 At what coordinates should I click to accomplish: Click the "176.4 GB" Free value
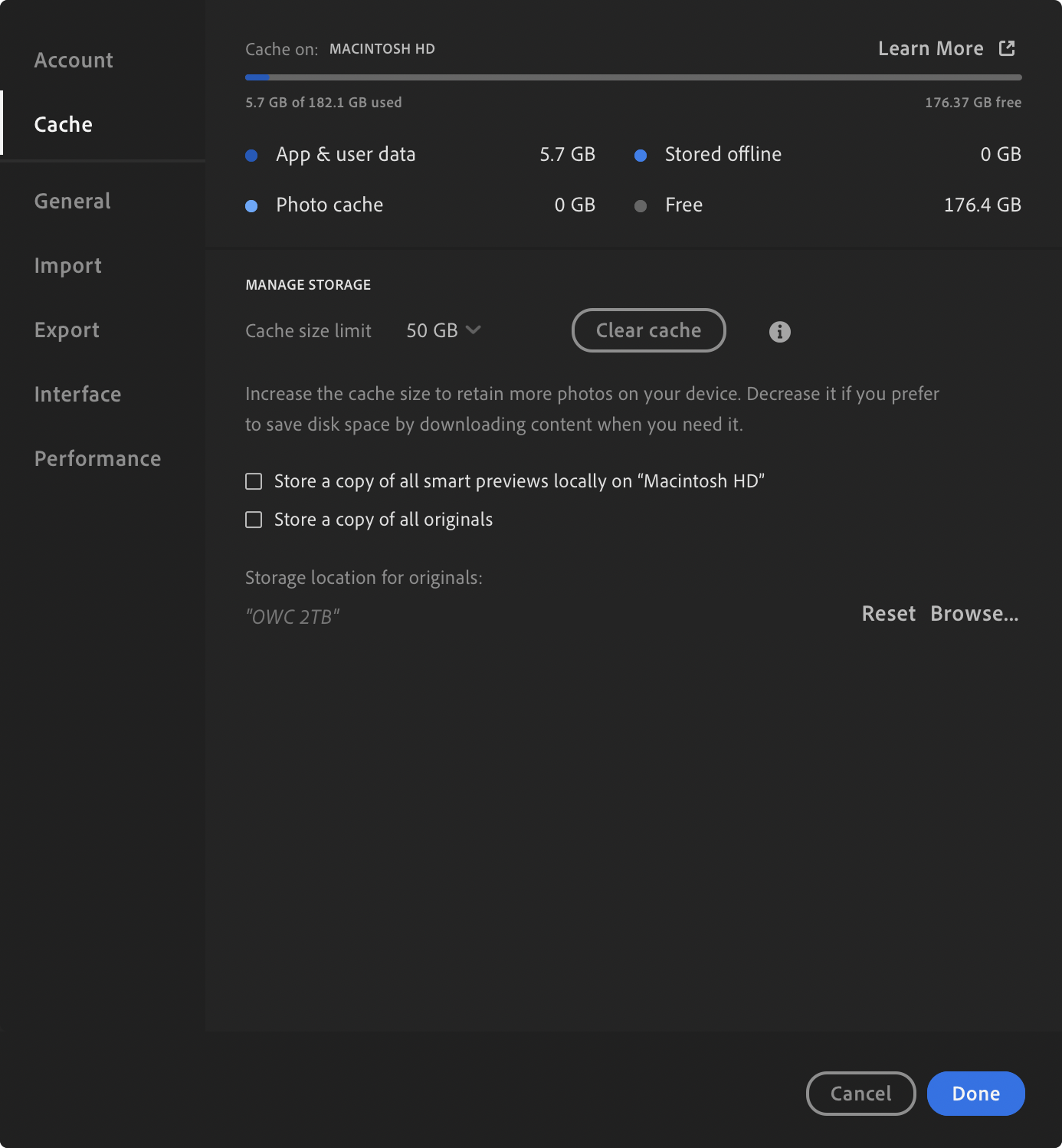pos(982,205)
